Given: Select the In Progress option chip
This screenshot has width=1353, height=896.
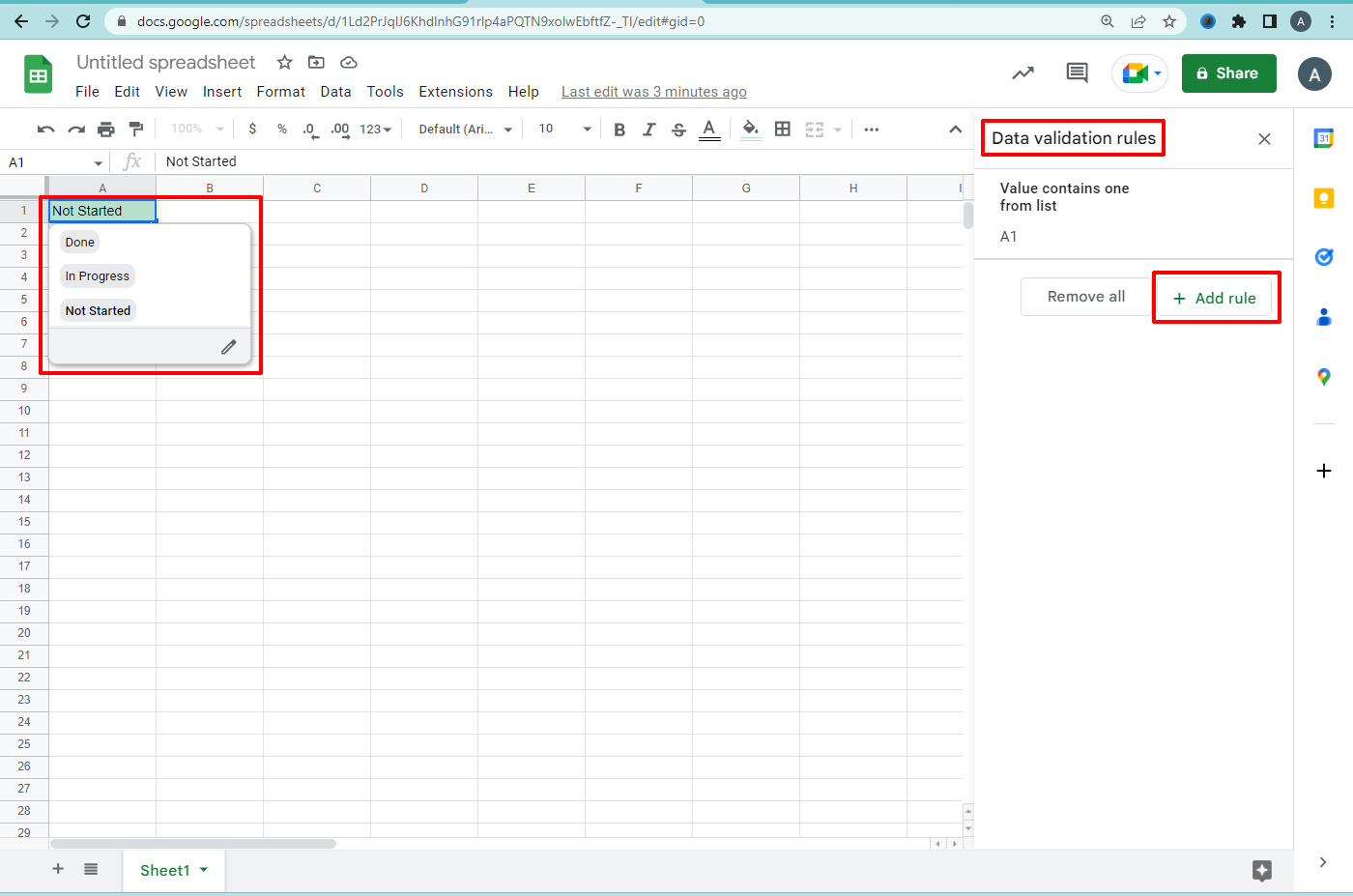Looking at the screenshot, I should point(98,276).
